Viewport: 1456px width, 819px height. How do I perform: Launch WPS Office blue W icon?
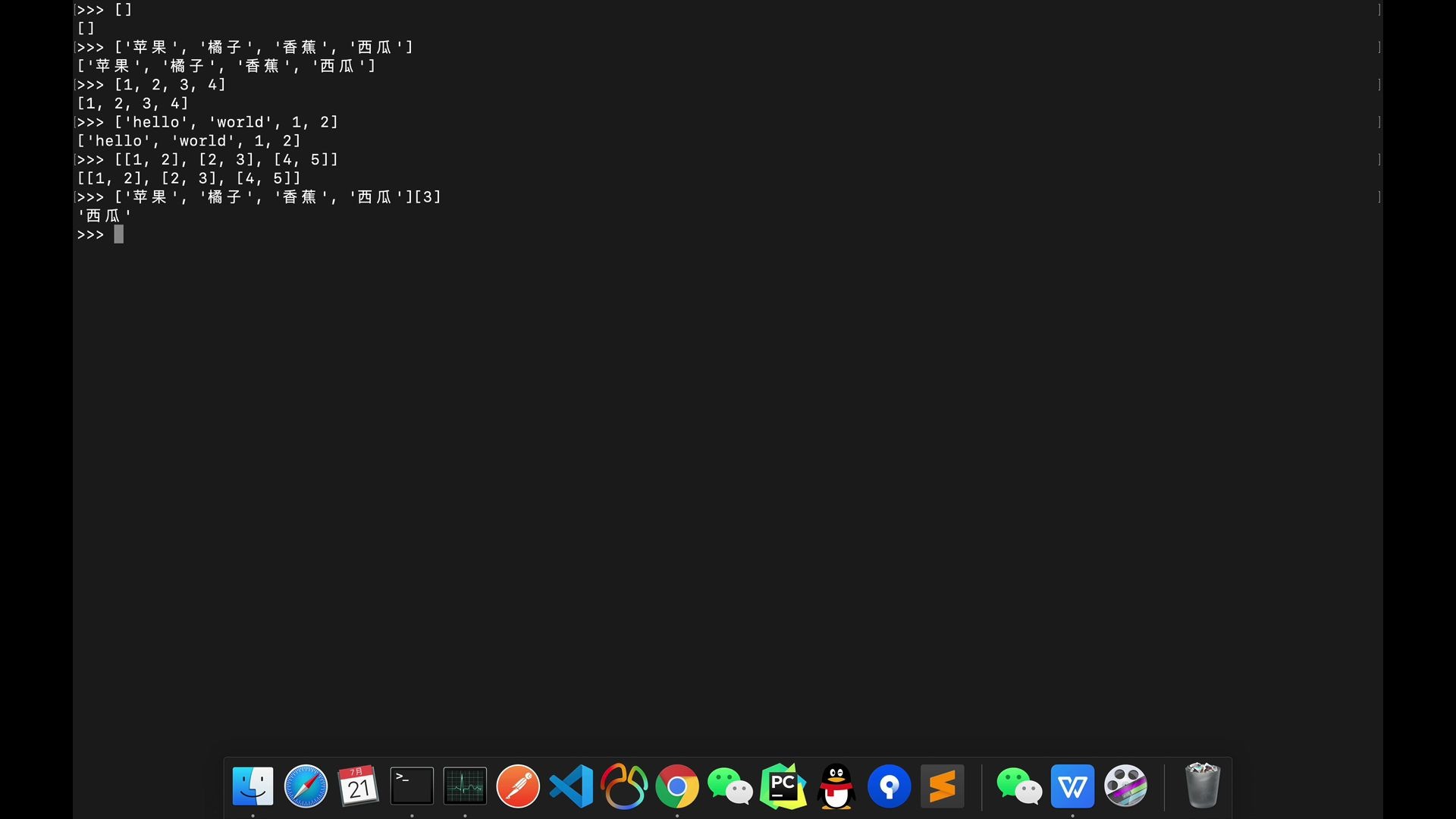(x=1072, y=786)
